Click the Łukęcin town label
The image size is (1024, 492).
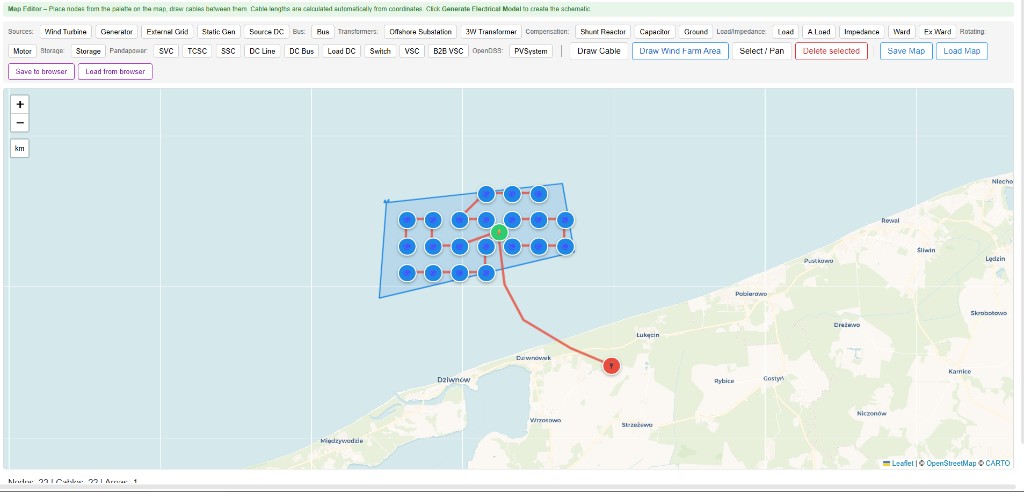click(648, 335)
